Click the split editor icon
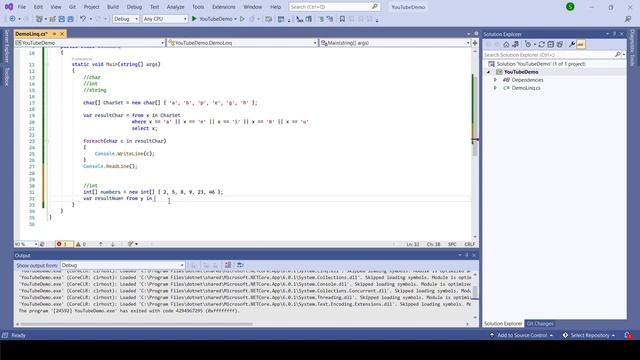 coord(475,43)
